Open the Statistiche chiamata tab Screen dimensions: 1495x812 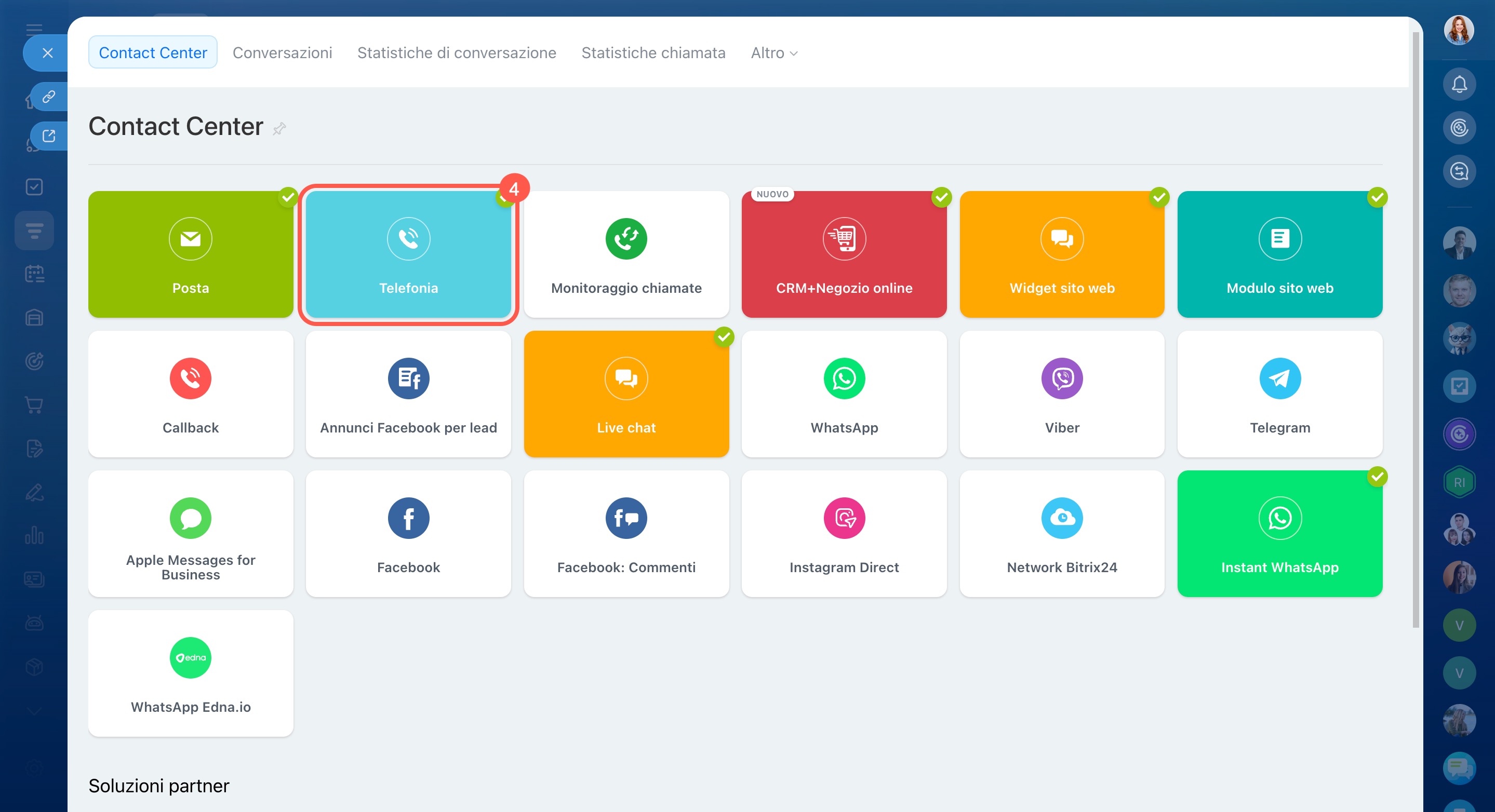tap(653, 53)
